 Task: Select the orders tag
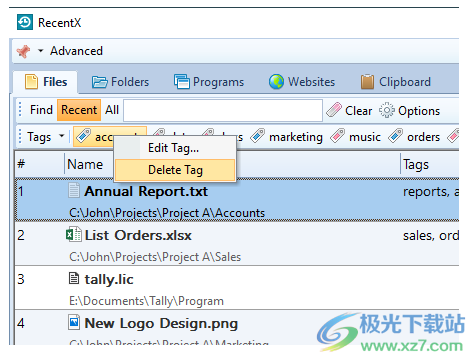coord(414,137)
